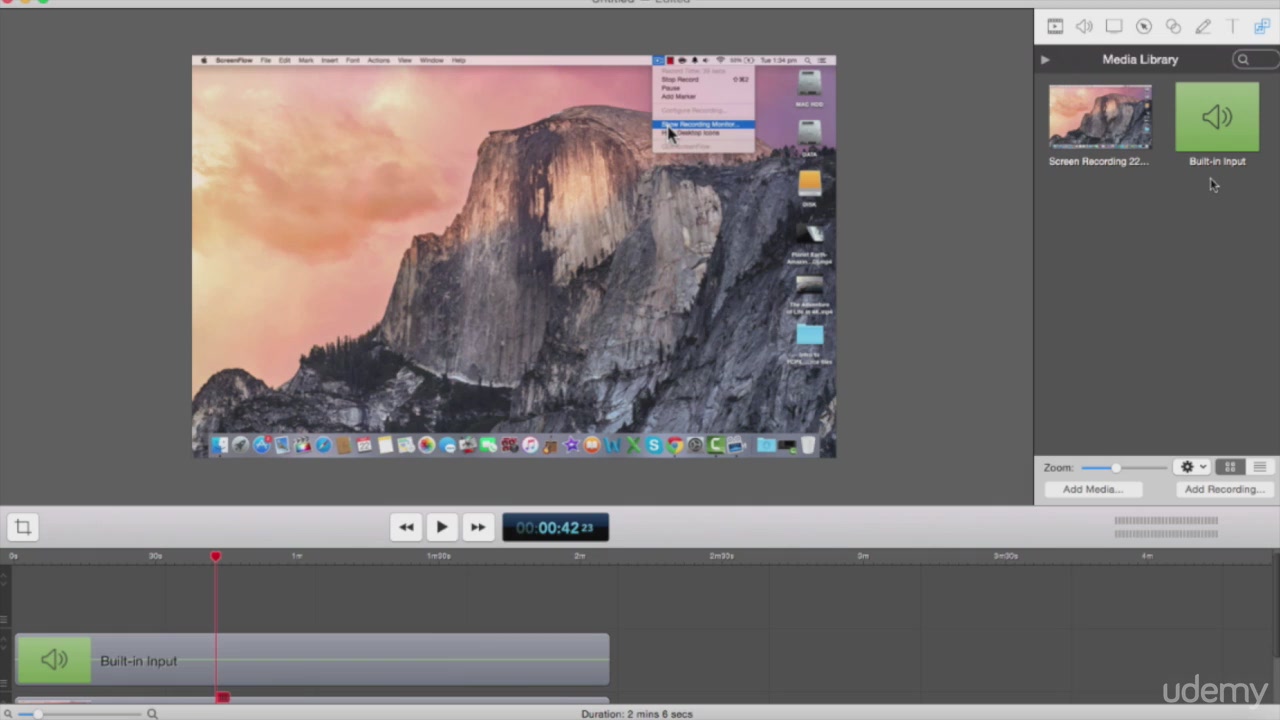The width and height of the screenshot is (1280, 720).
Task: Click the Add Recording button
Action: (x=1225, y=490)
